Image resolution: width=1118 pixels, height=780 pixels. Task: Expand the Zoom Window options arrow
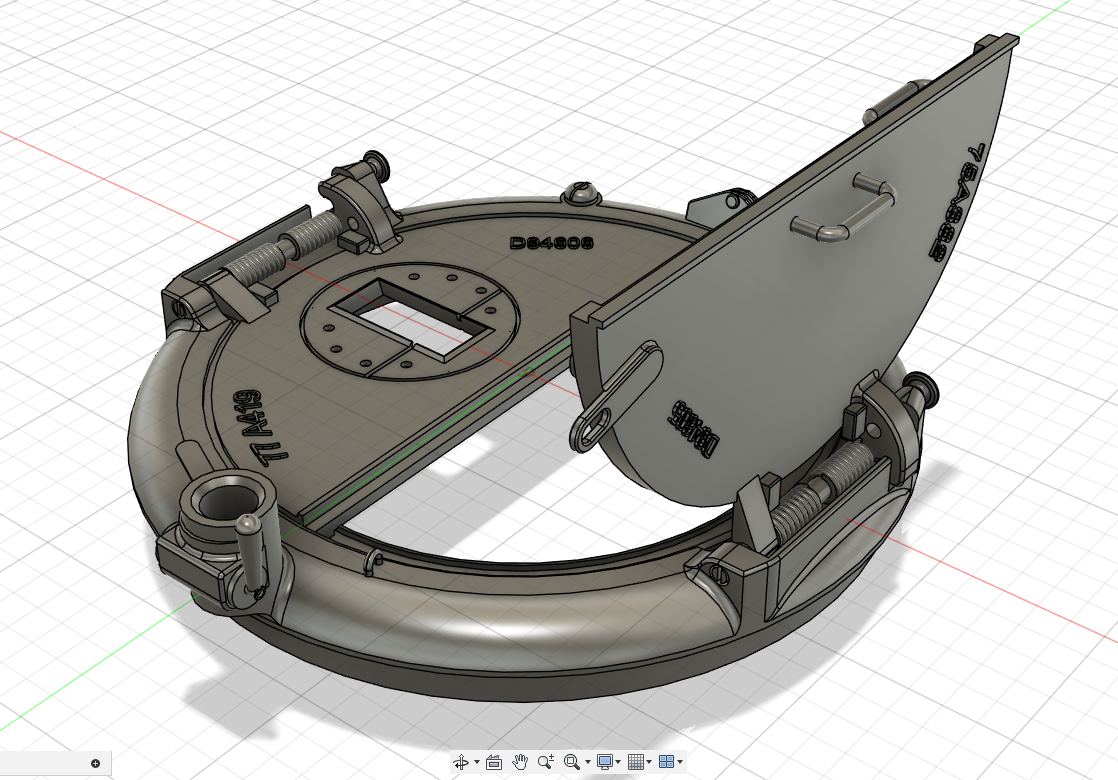588,762
